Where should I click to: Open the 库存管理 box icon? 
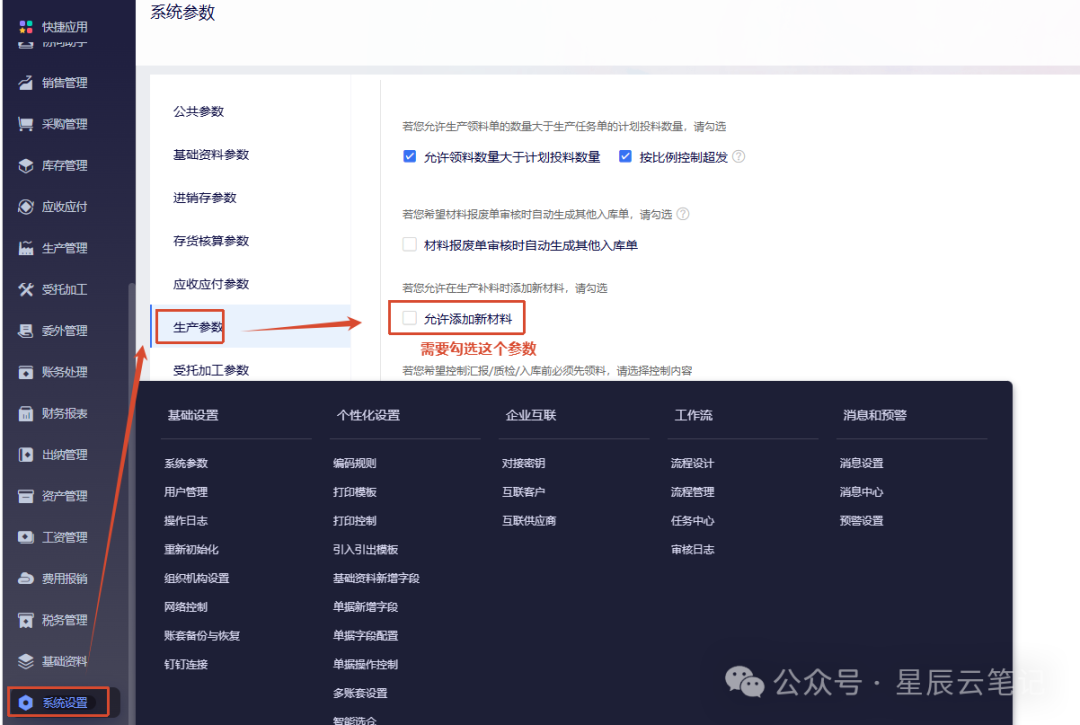click(x=25, y=165)
